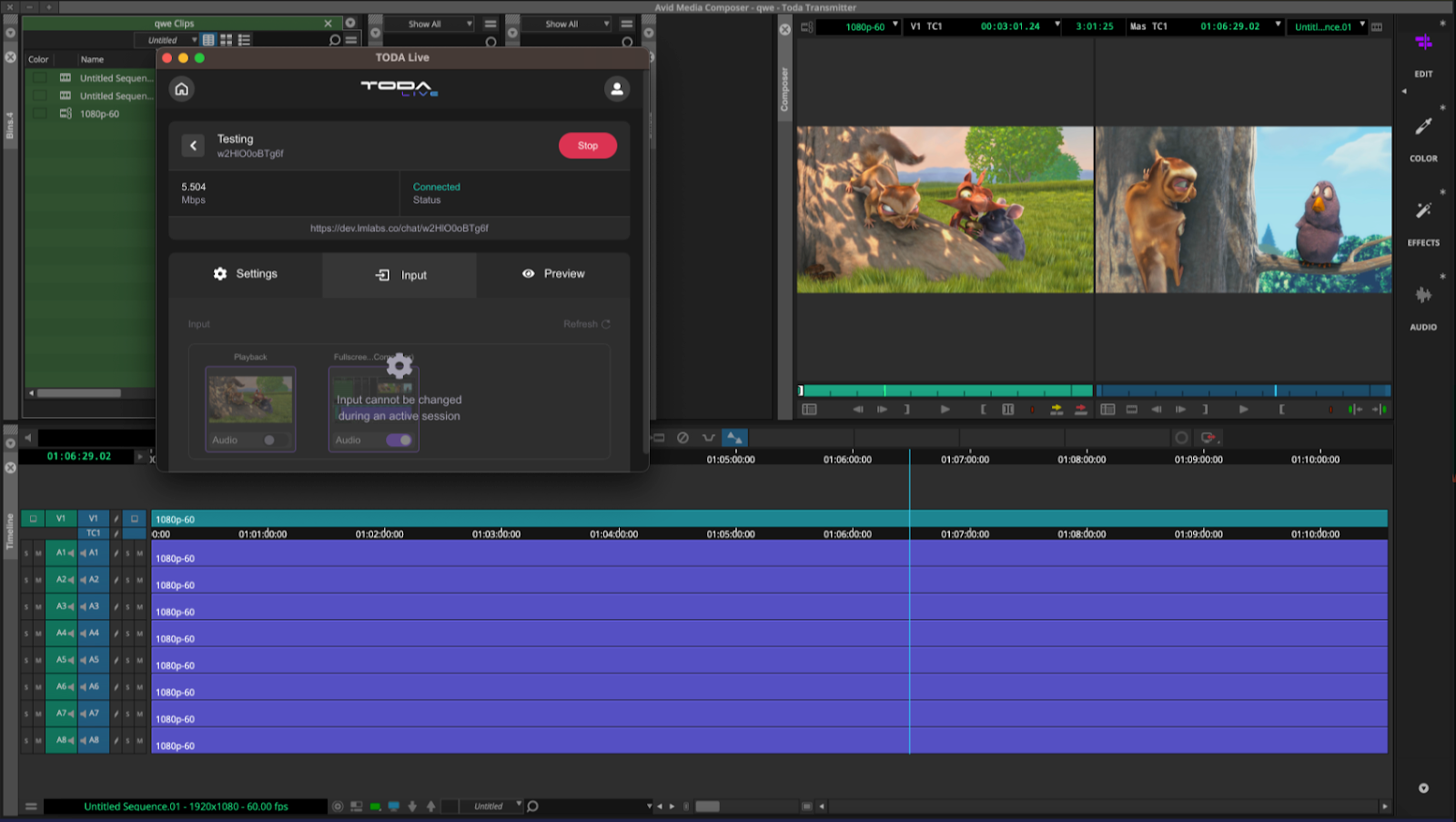
Task: Toggle record track A8 selector
Action: click(93, 740)
